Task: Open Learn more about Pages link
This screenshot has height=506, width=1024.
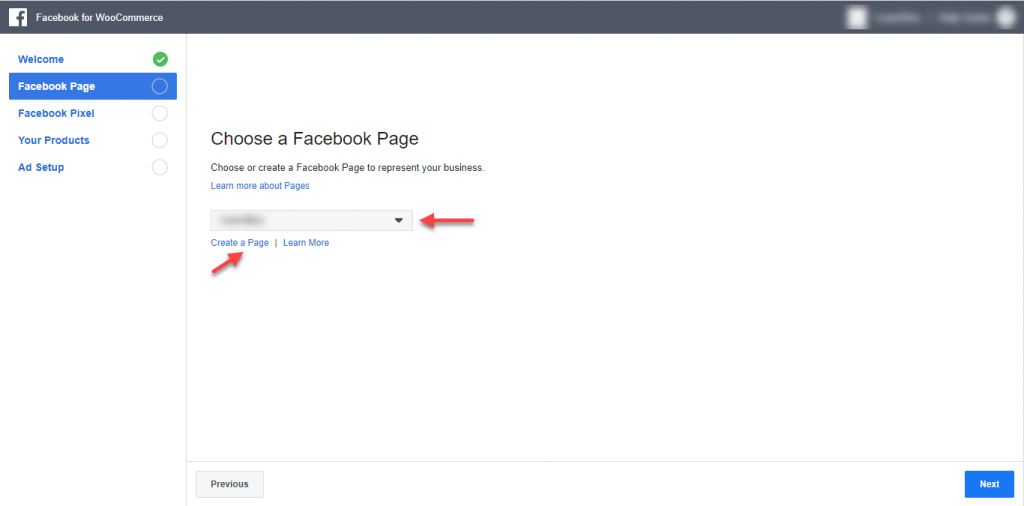Action: [260, 186]
